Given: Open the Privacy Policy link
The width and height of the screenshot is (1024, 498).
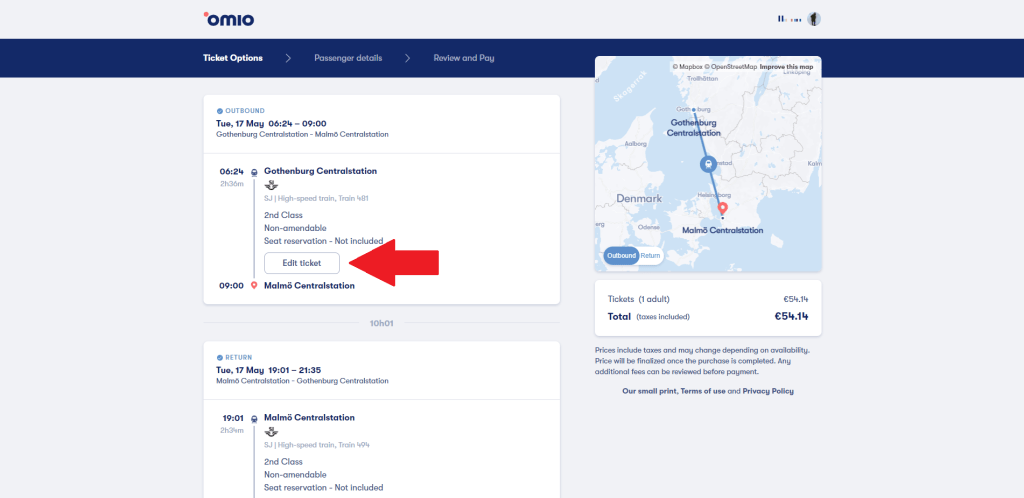Looking at the screenshot, I should [x=768, y=391].
